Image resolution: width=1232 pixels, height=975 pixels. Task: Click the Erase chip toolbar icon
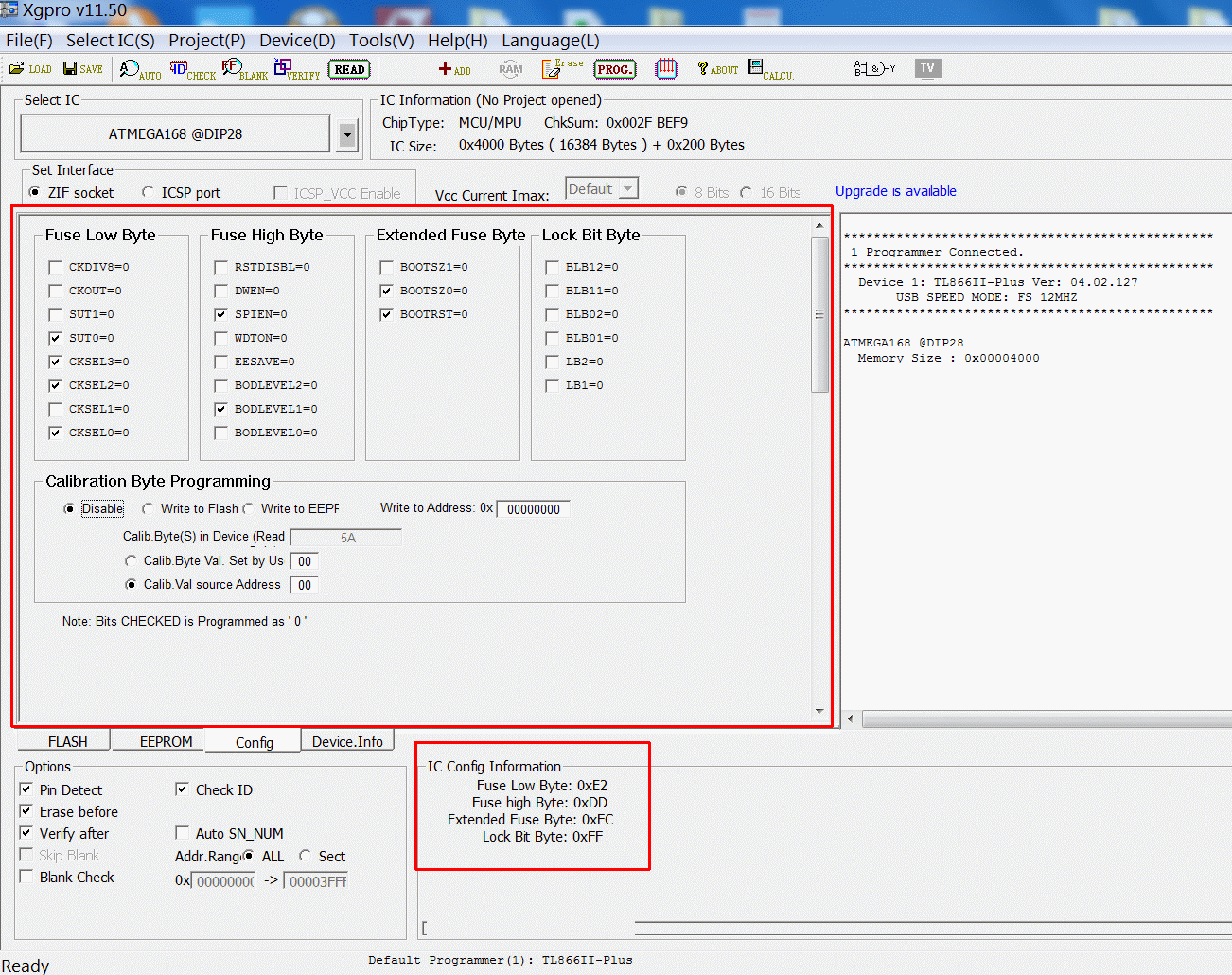click(x=562, y=68)
